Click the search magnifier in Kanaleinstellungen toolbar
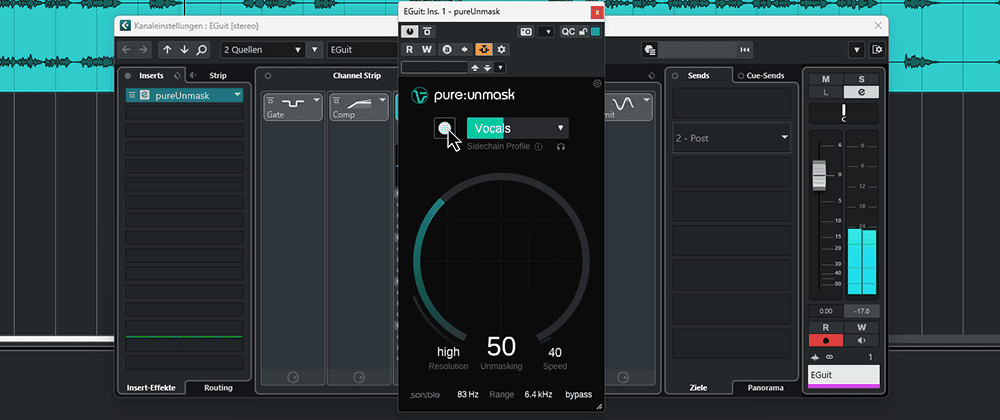1000x420 pixels. [202, 49]
